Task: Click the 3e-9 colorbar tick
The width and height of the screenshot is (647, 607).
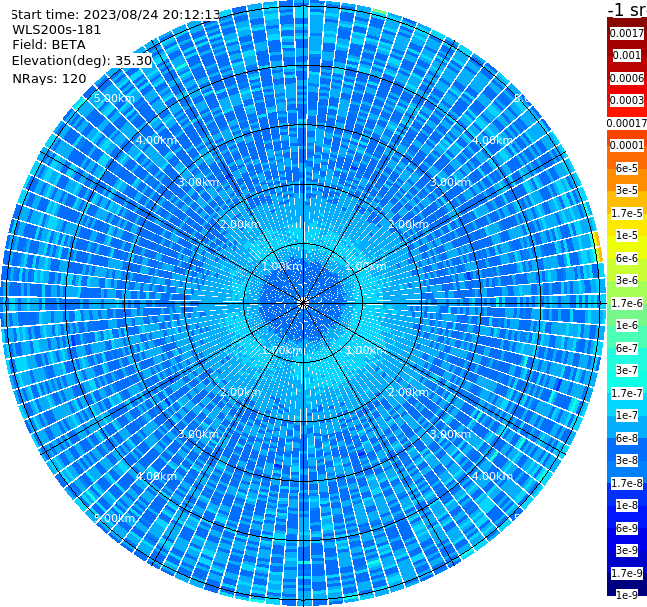Action: (x=627, y=550)
